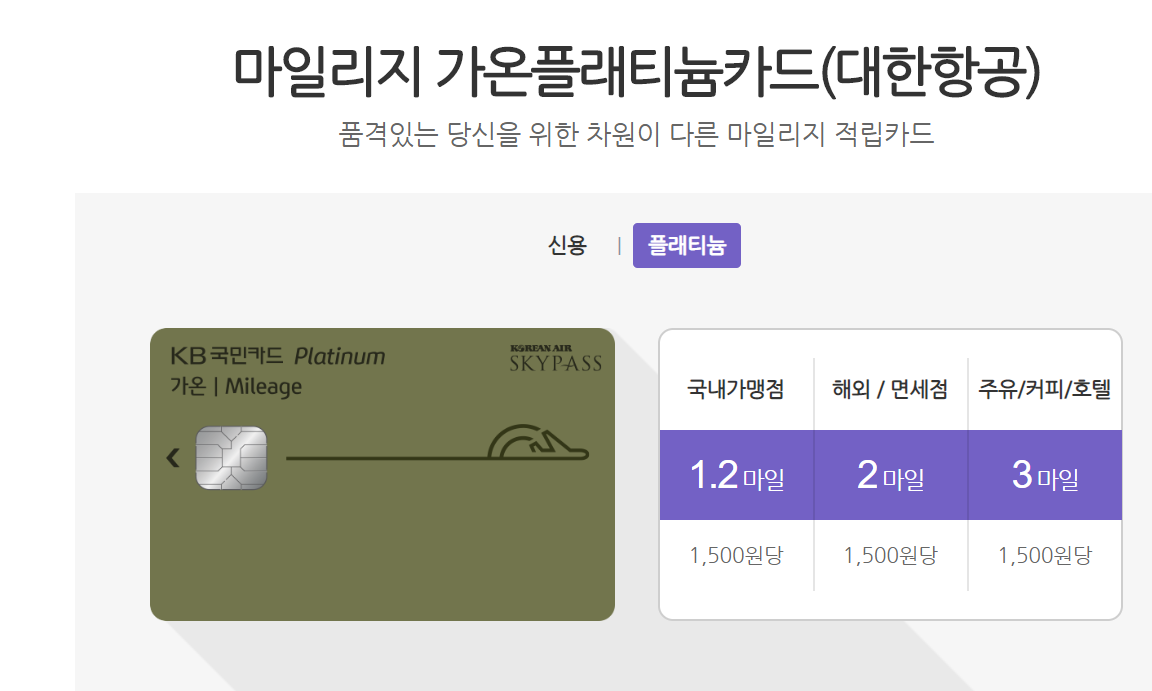Viewport: 1152px width, 691px height.
Task: Click the KB 국민카드 Platinum text on card
Action: tap(278, 356)
